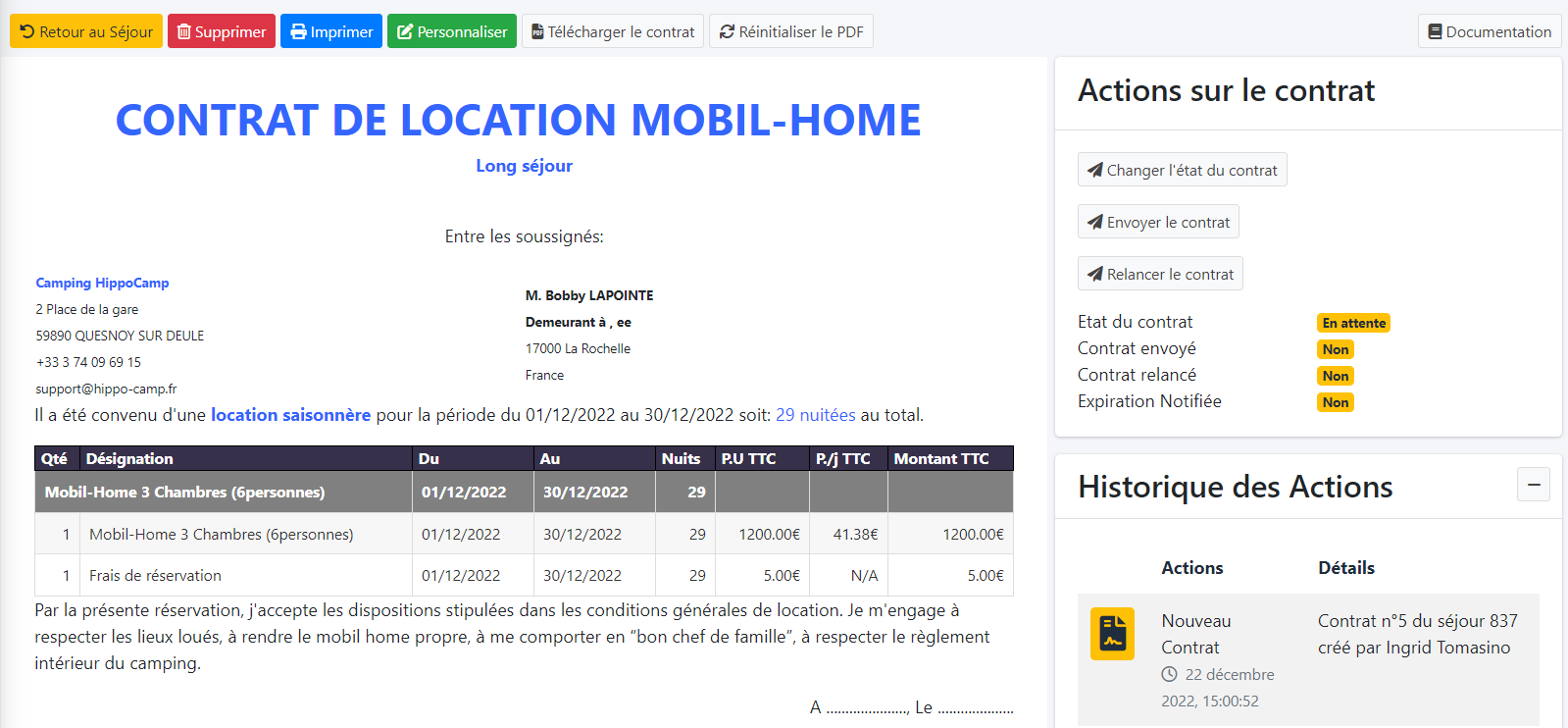Click Relancer le contrat button

[1160, 274]
